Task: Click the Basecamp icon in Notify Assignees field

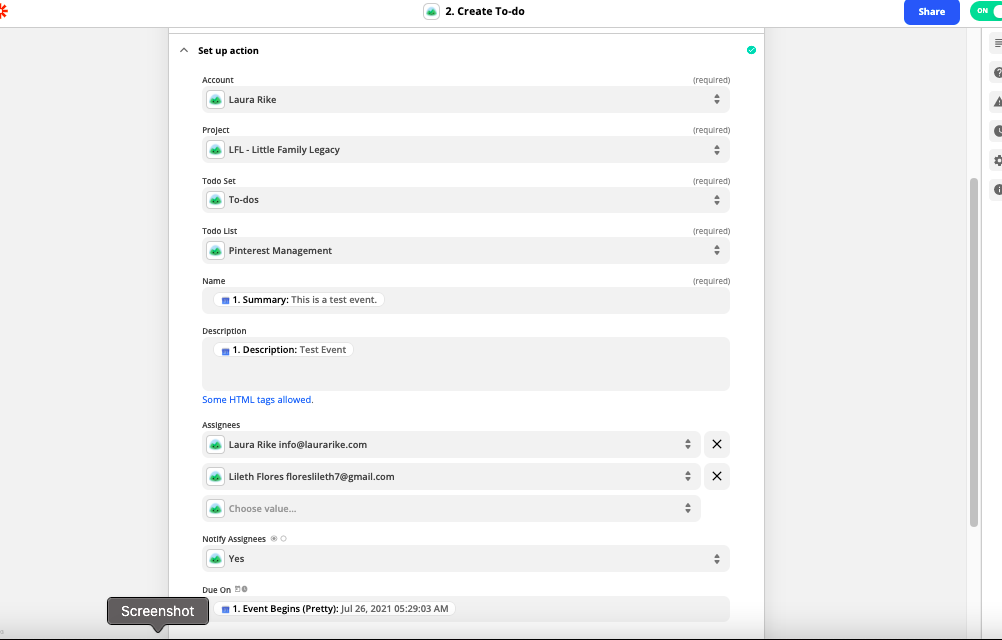Action: (x=215, y=559)
